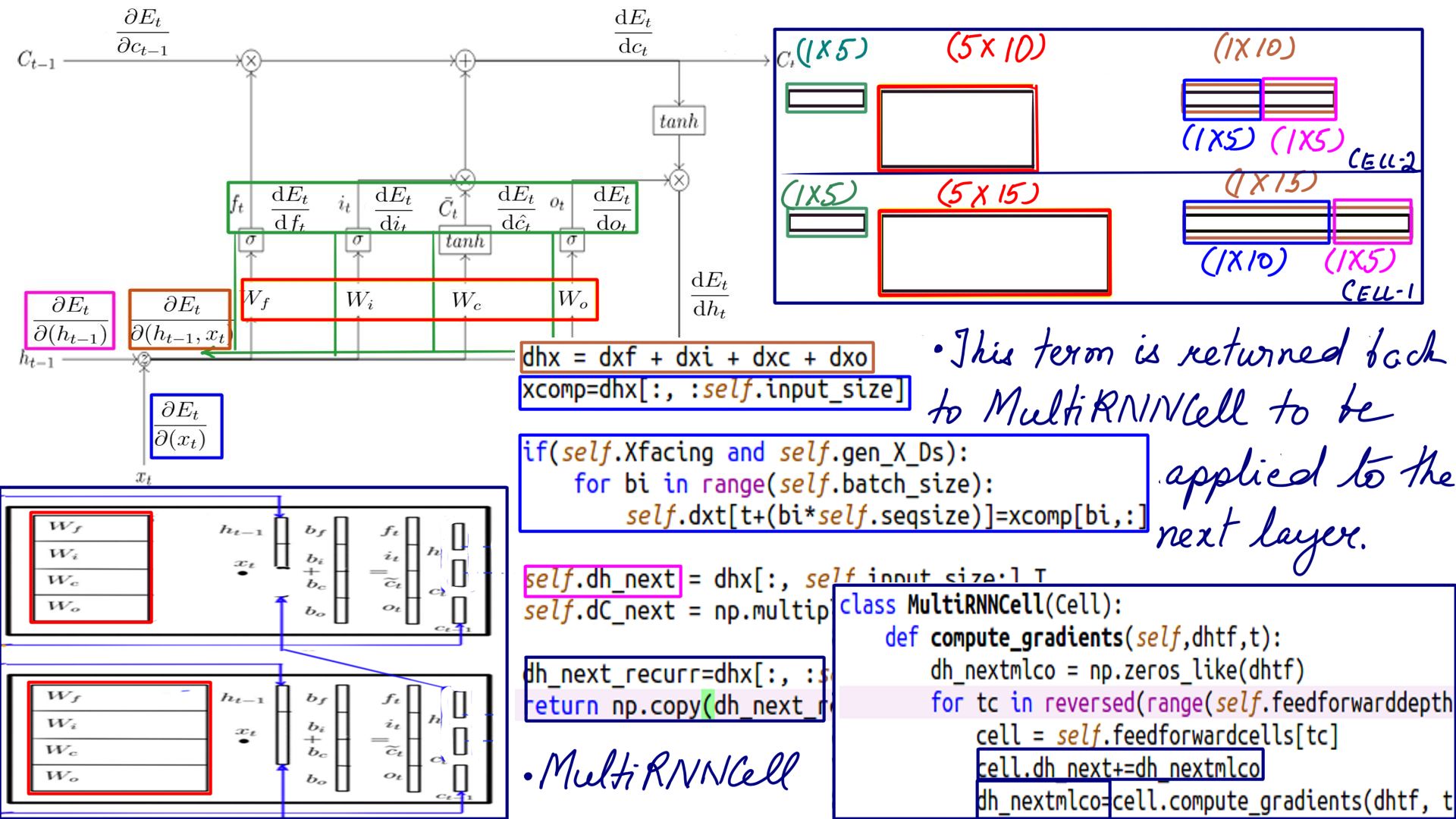Click the tanh box under the C̄t gate
Viewport: 1456px width, 819px height.
(465, 240)
